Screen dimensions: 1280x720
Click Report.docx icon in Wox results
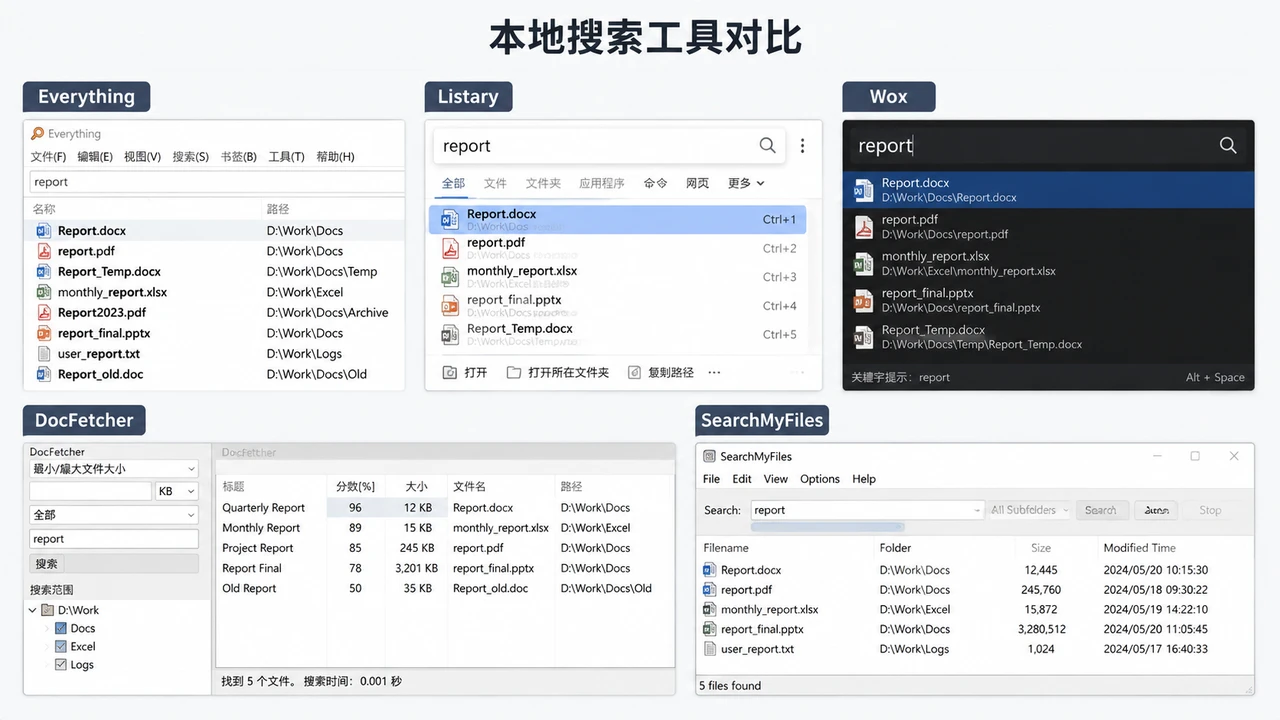863,190
